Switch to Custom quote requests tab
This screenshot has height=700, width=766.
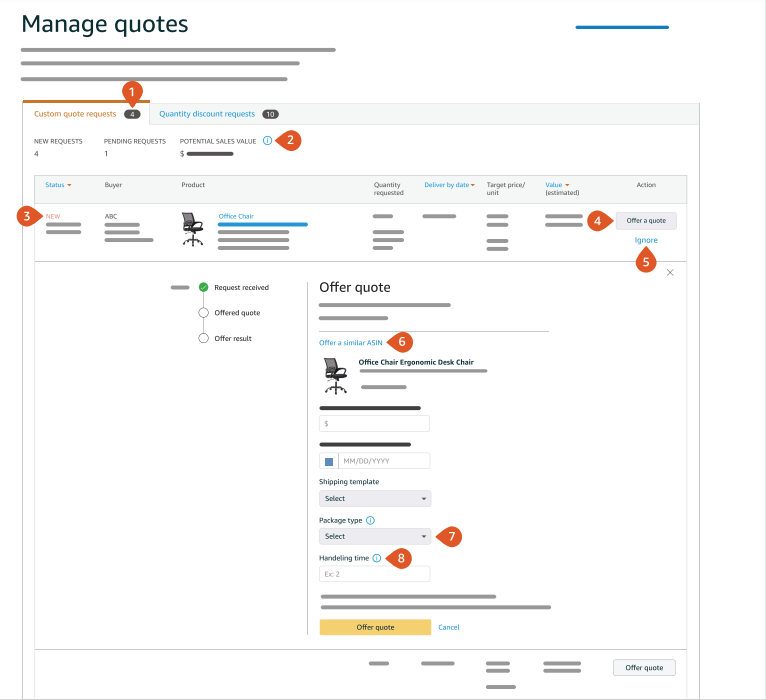(76, 114)
